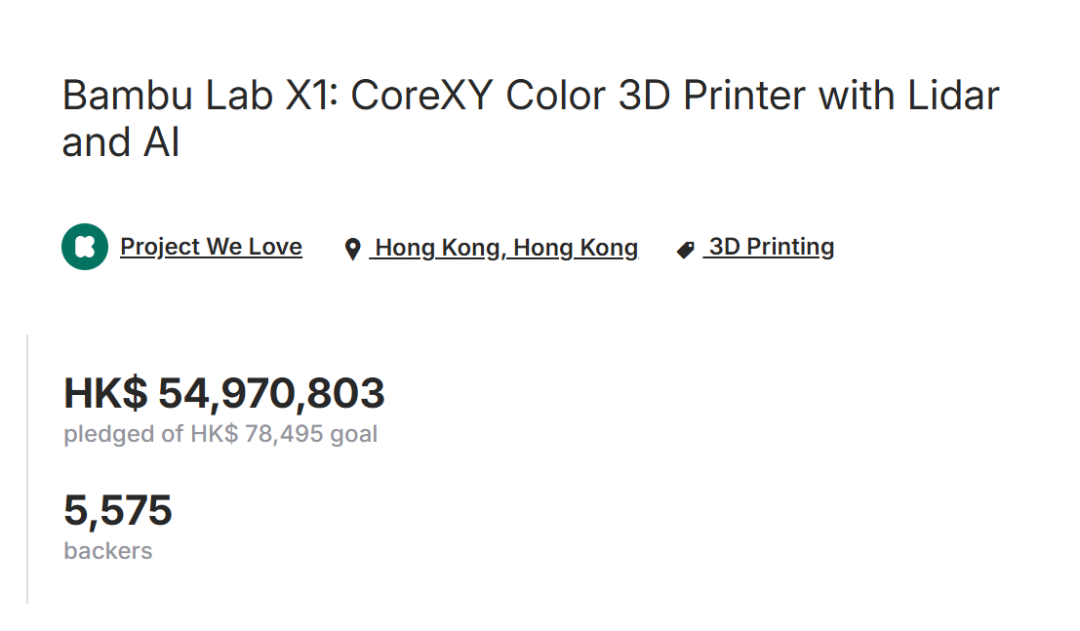Click the 5,575 backers count
Viewport: 1080px width, 631px height.
coord(118,510)
